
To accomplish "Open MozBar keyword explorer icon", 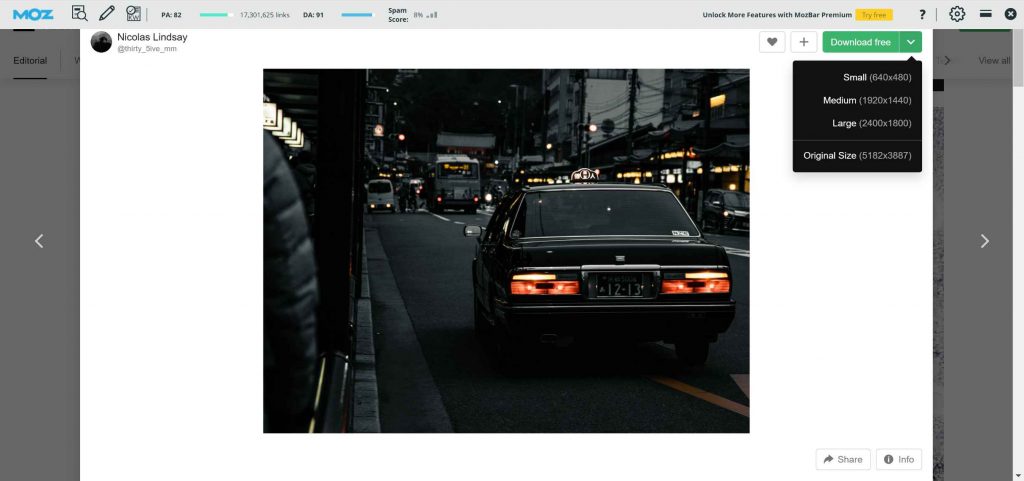I will (x=134, y=14).
